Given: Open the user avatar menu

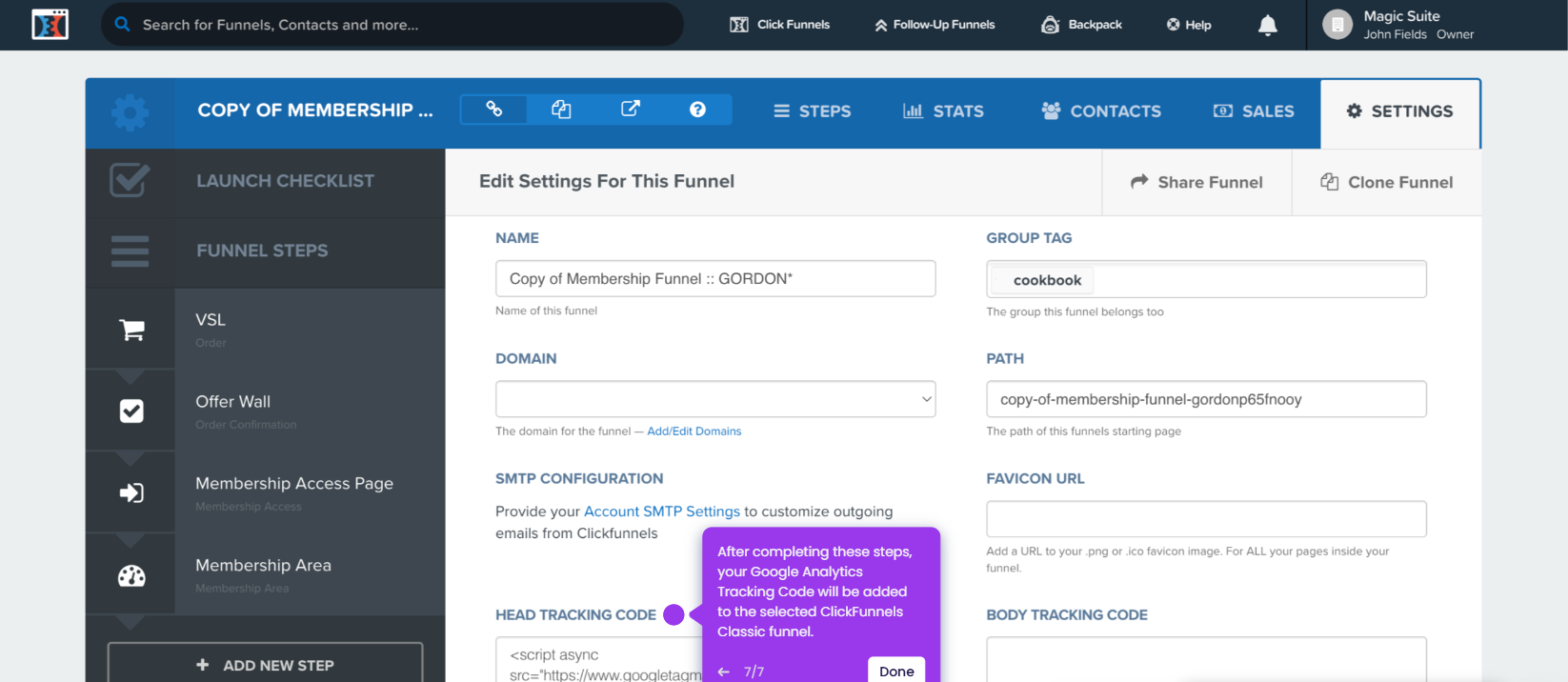Looking at the screenshot, I should [1337, 25].
